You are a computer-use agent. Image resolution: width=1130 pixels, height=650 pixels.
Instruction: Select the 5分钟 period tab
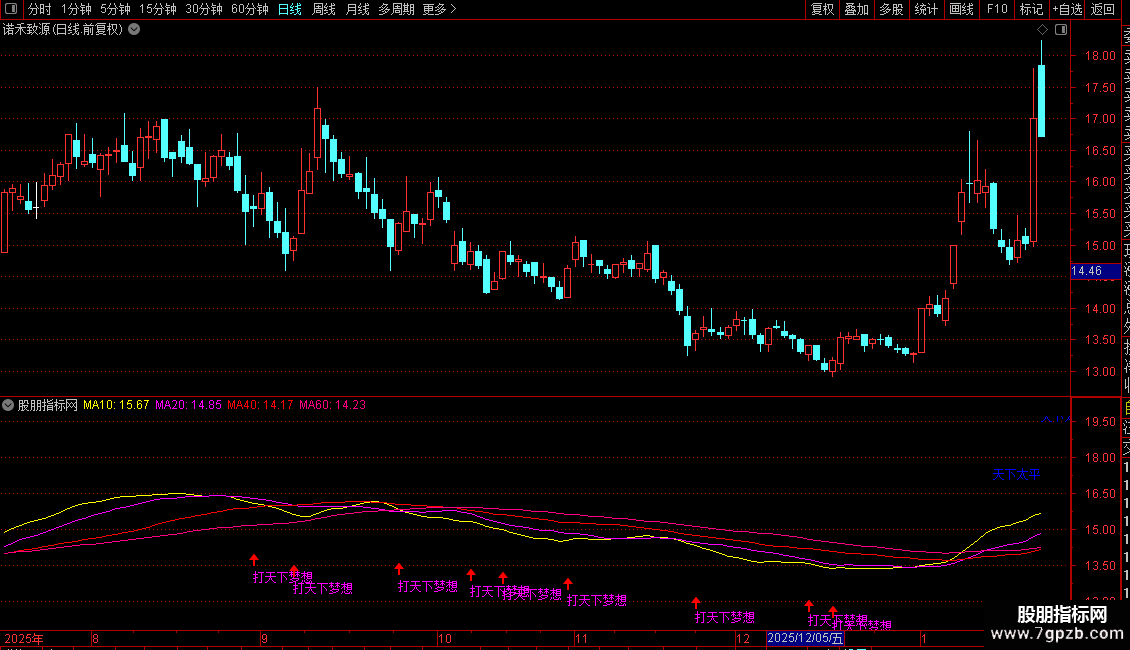click(115, 9)
